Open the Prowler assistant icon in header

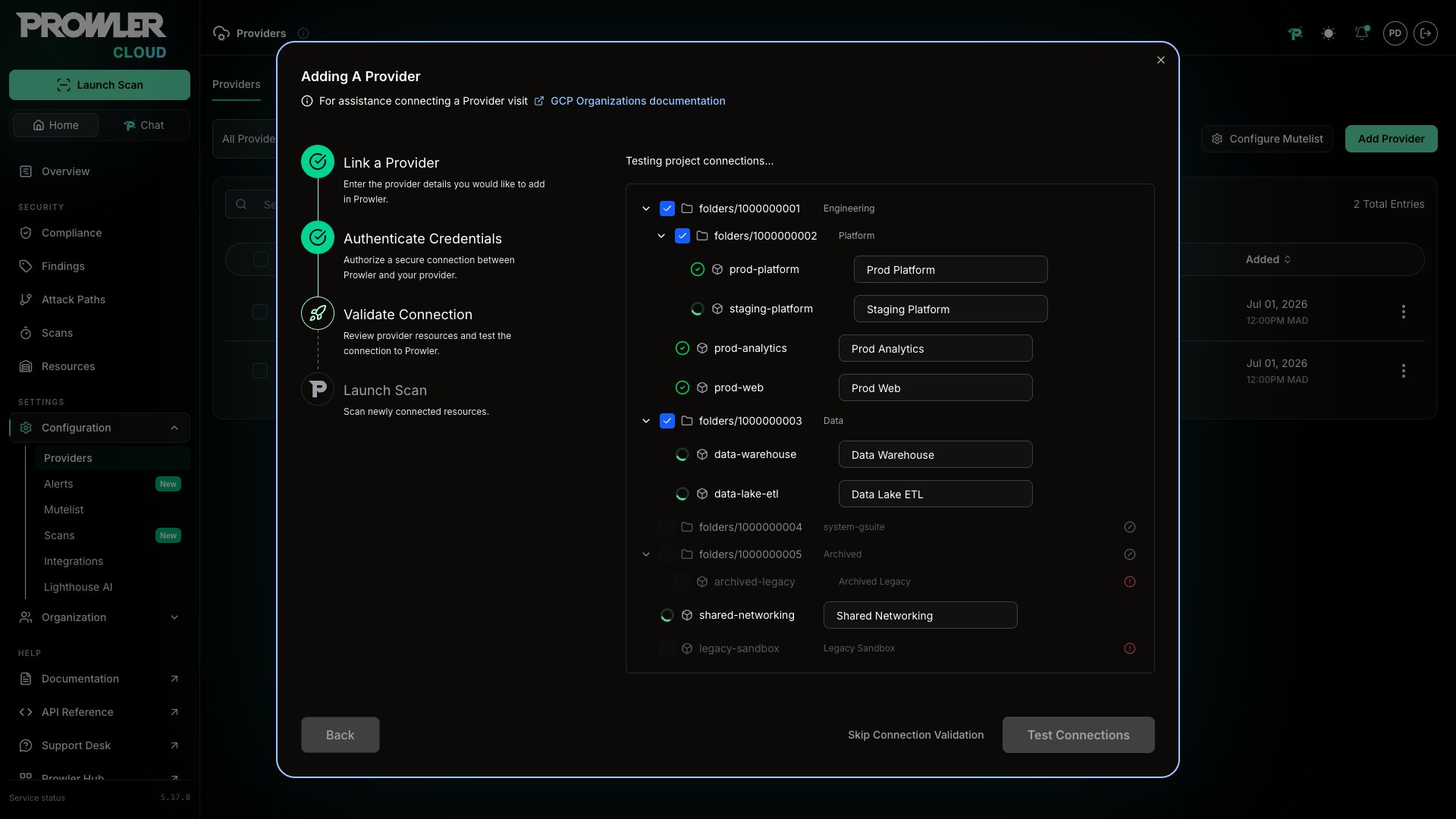pos(1295,33)
